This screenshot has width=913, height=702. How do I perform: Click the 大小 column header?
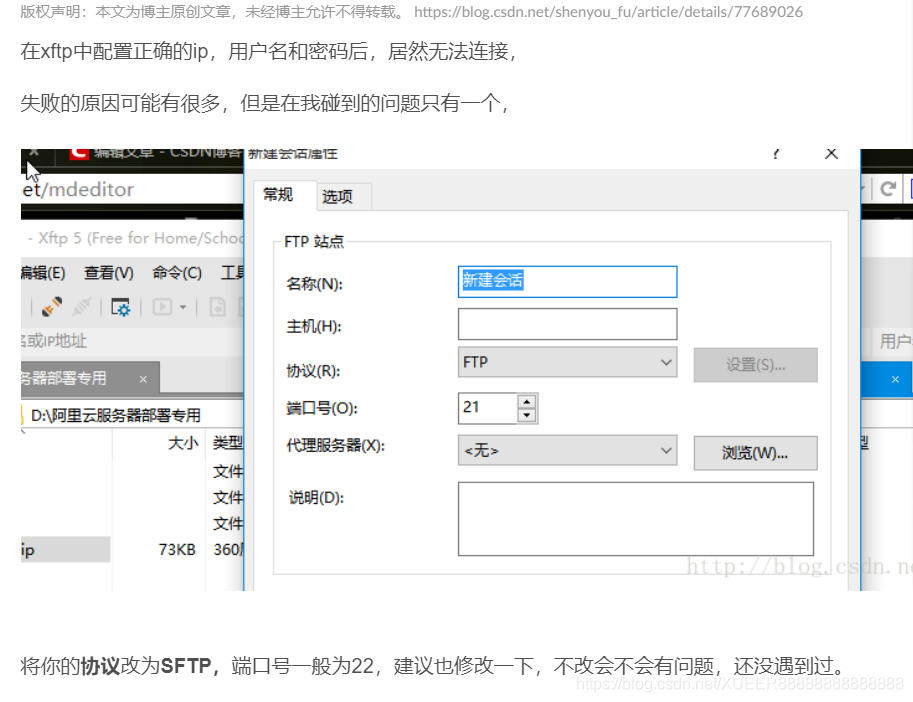click(x=183, y=444)
